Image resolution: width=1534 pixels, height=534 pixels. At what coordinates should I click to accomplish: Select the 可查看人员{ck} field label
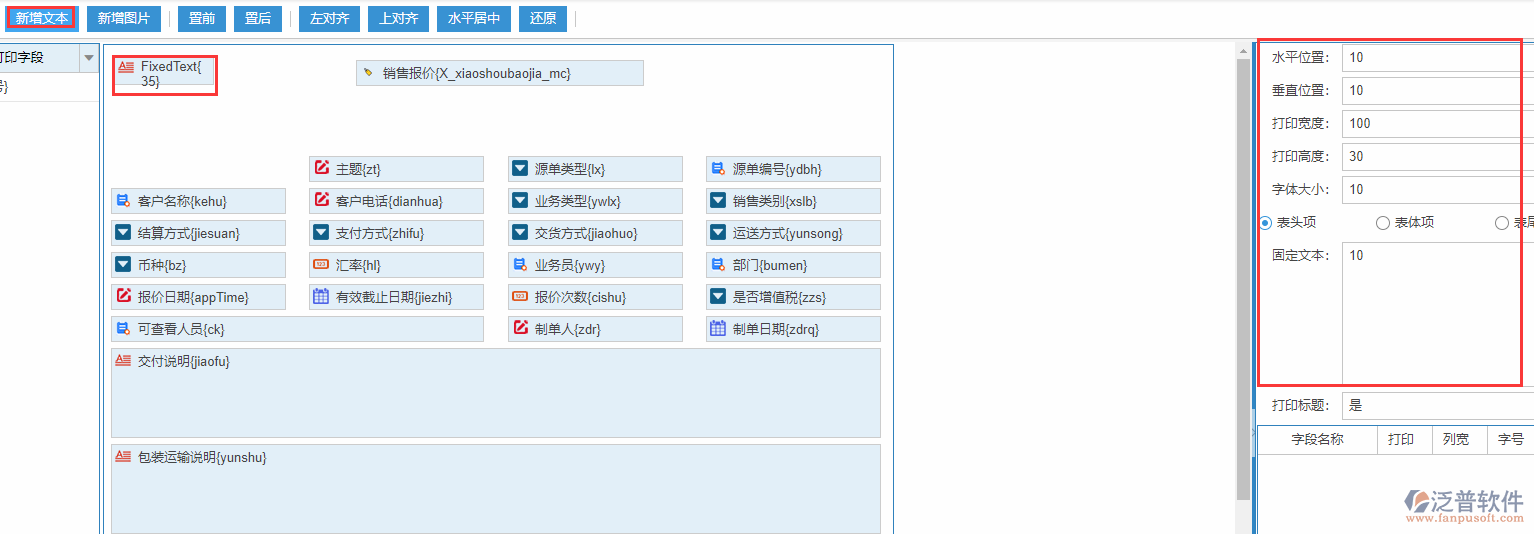click(181, 329)
